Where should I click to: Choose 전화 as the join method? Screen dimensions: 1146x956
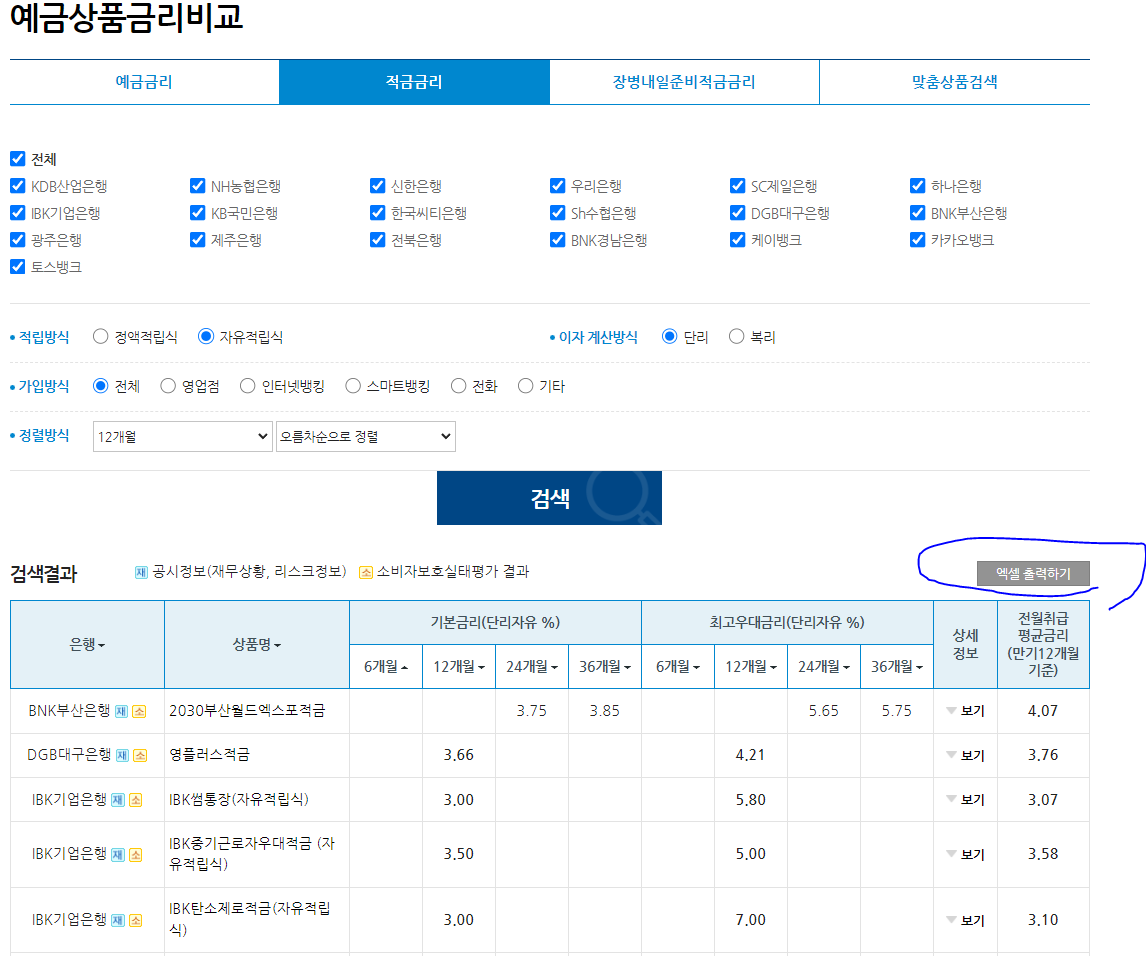click(458, 386)
